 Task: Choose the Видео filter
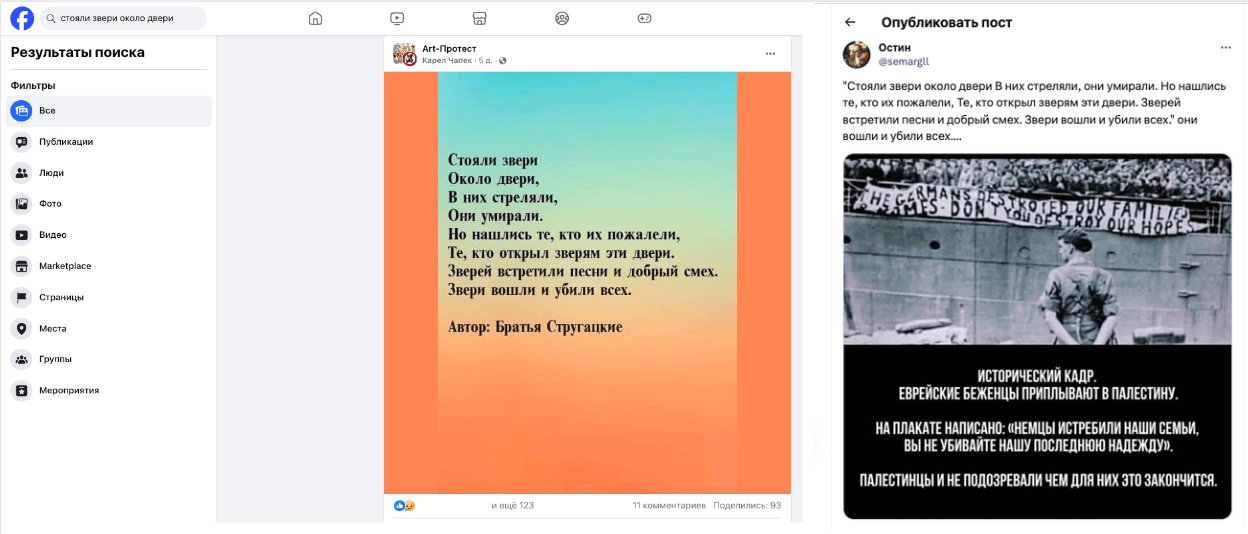point(110,235)
